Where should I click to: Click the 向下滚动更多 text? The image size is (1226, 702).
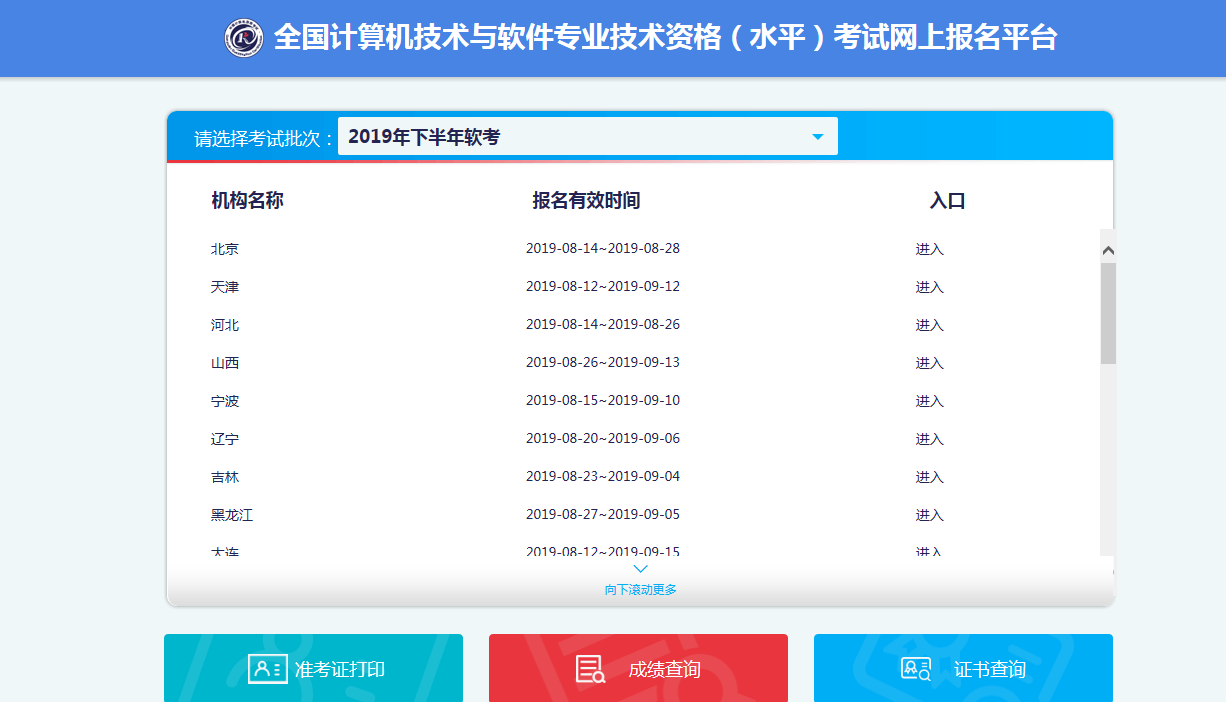click(641, 590)
